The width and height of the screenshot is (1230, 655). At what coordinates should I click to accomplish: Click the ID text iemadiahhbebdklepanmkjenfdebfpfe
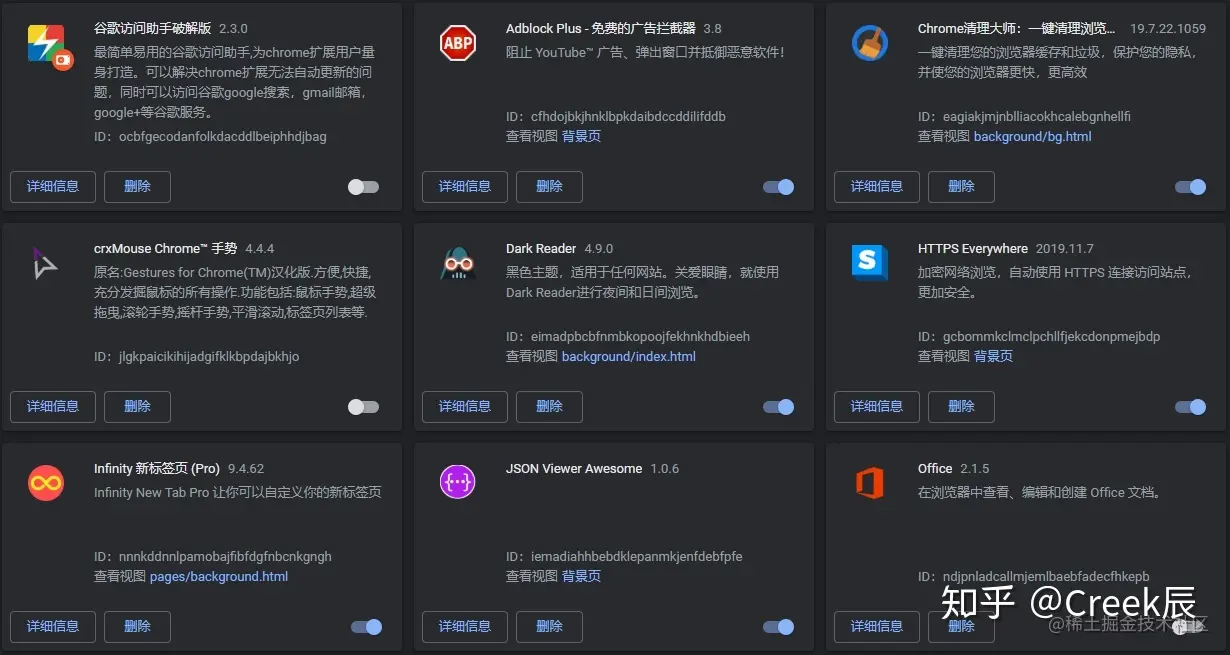[x=637, y=556]
